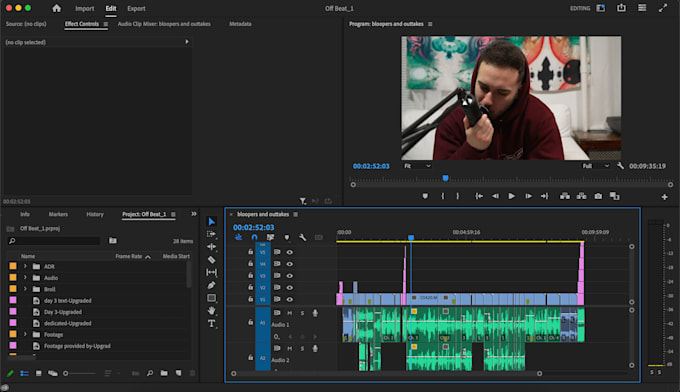Add a marker in Program Monitor
680x392 pixels.
425,196
